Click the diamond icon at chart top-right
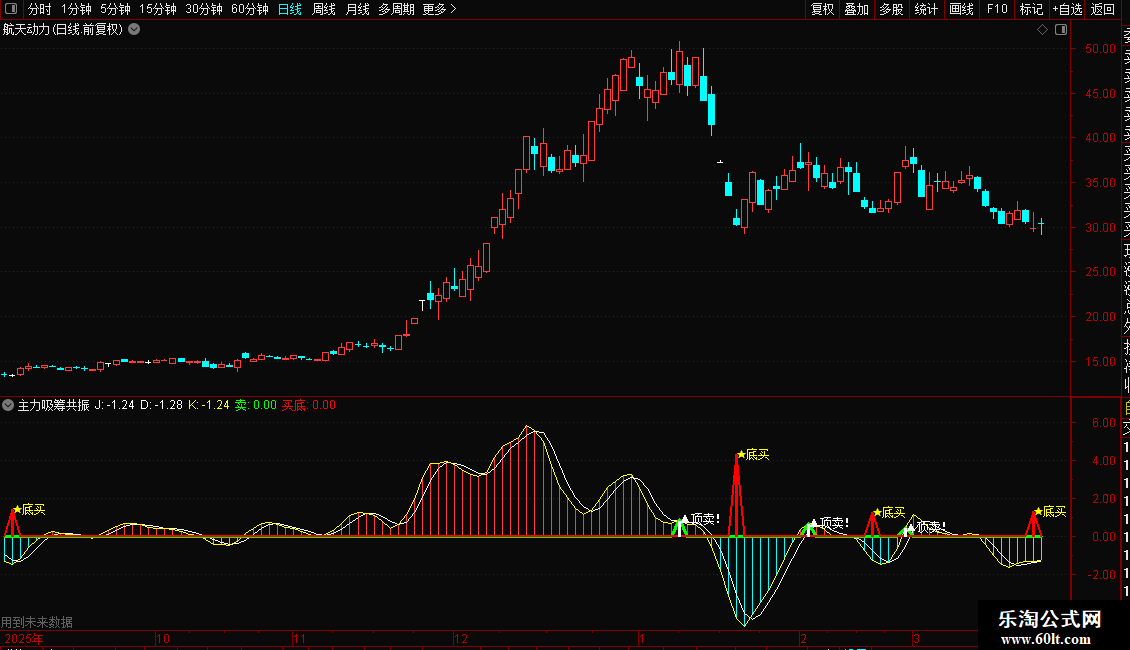Image resolution: width=1130 pixels, height=650 pixels. [1042, 30]
